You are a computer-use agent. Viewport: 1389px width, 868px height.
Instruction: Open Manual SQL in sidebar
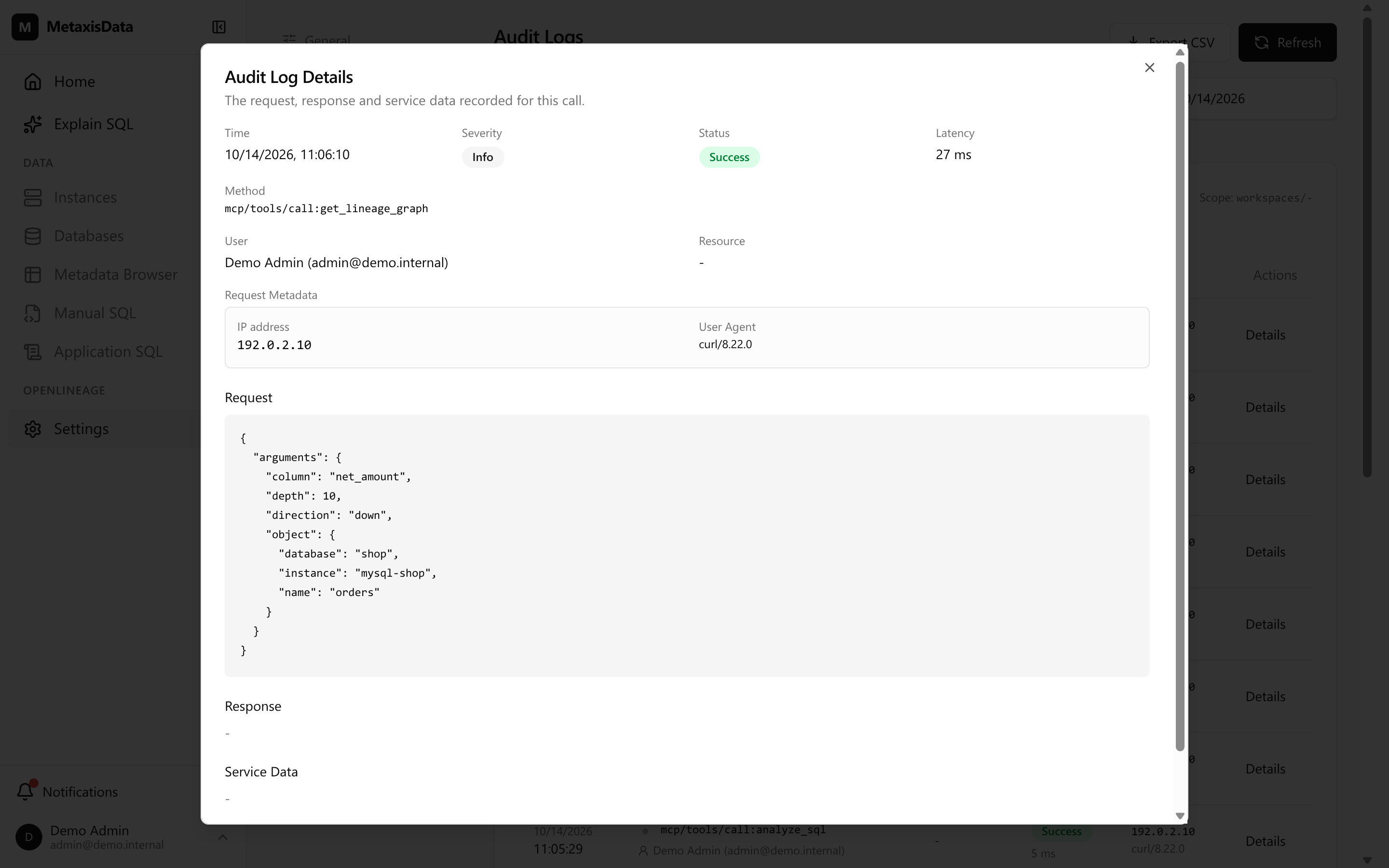point(95,313)
